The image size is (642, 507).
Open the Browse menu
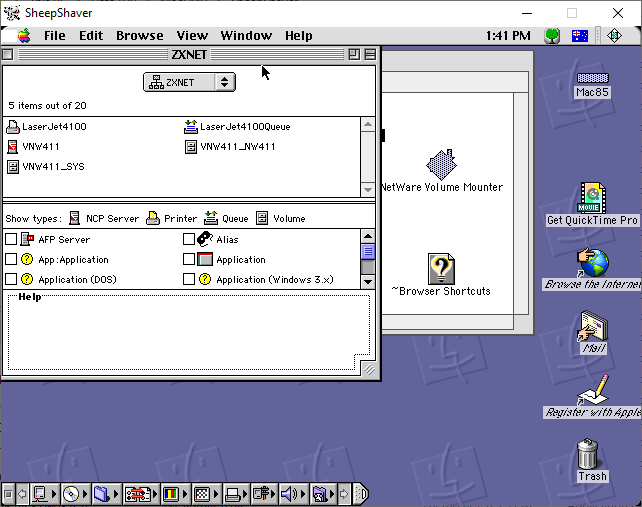click(x=140, y=36)
